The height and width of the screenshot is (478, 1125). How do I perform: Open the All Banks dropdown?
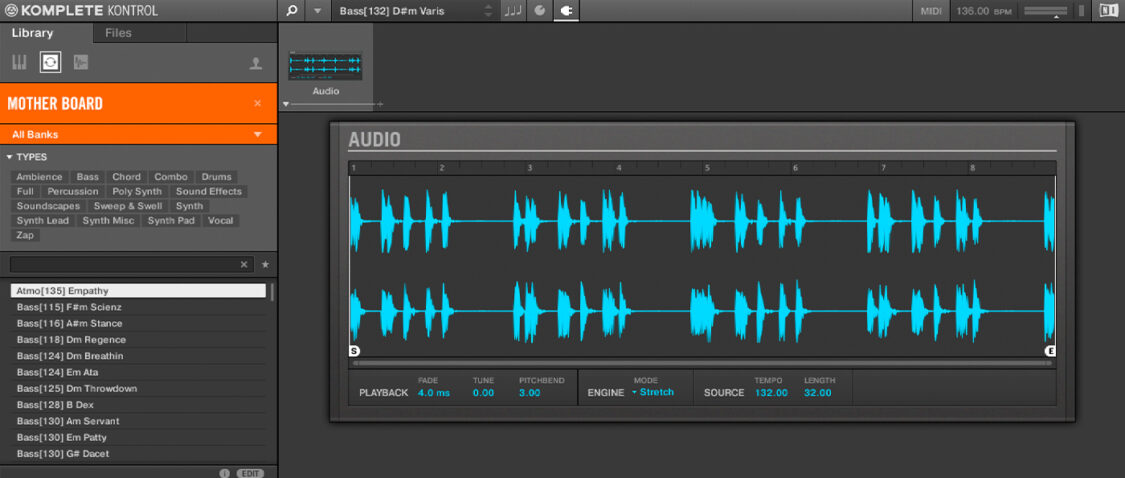pyautogui.click(x=138, y=134)
